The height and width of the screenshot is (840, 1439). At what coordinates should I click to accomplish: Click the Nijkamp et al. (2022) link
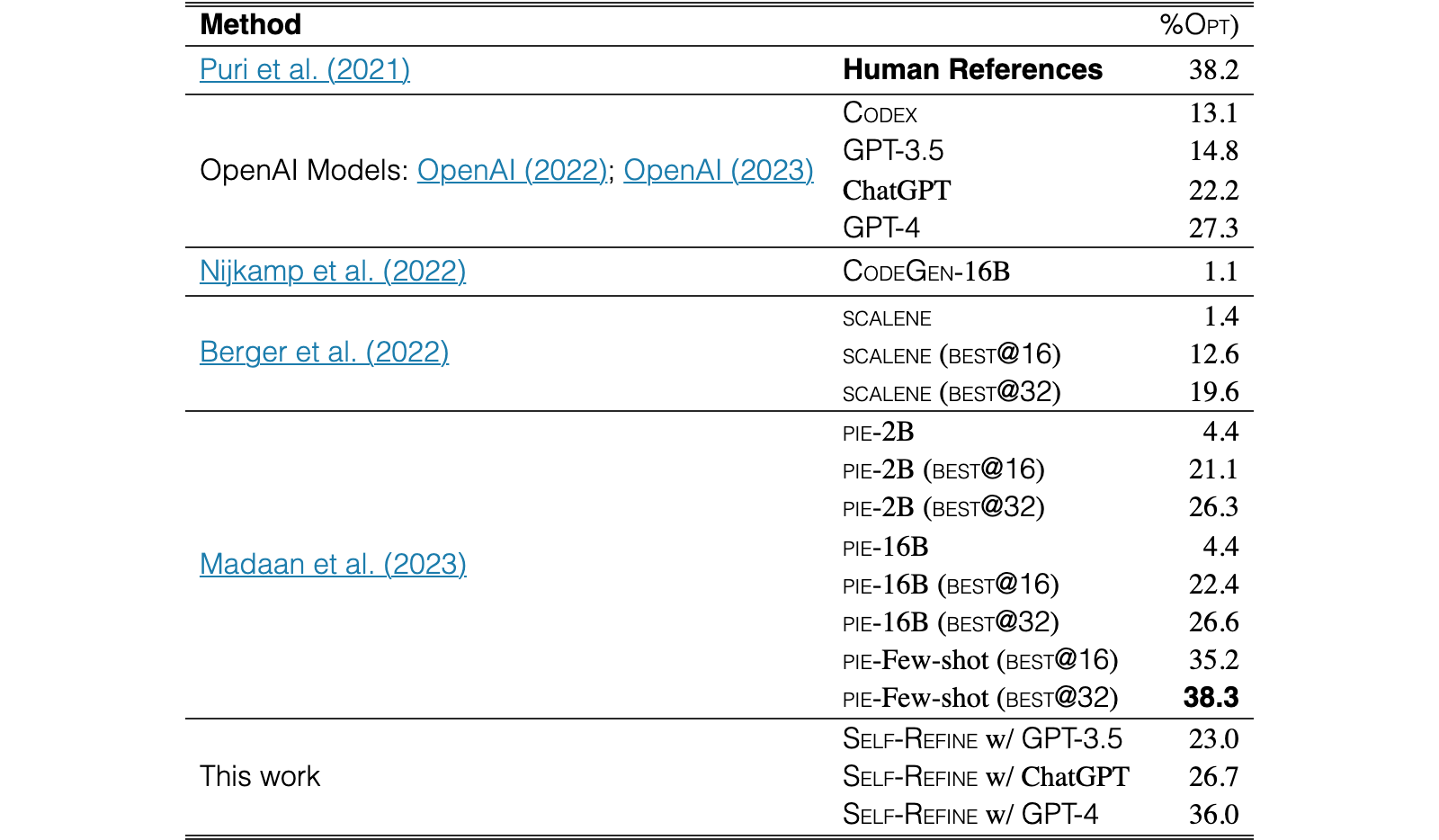coord(333,271)
